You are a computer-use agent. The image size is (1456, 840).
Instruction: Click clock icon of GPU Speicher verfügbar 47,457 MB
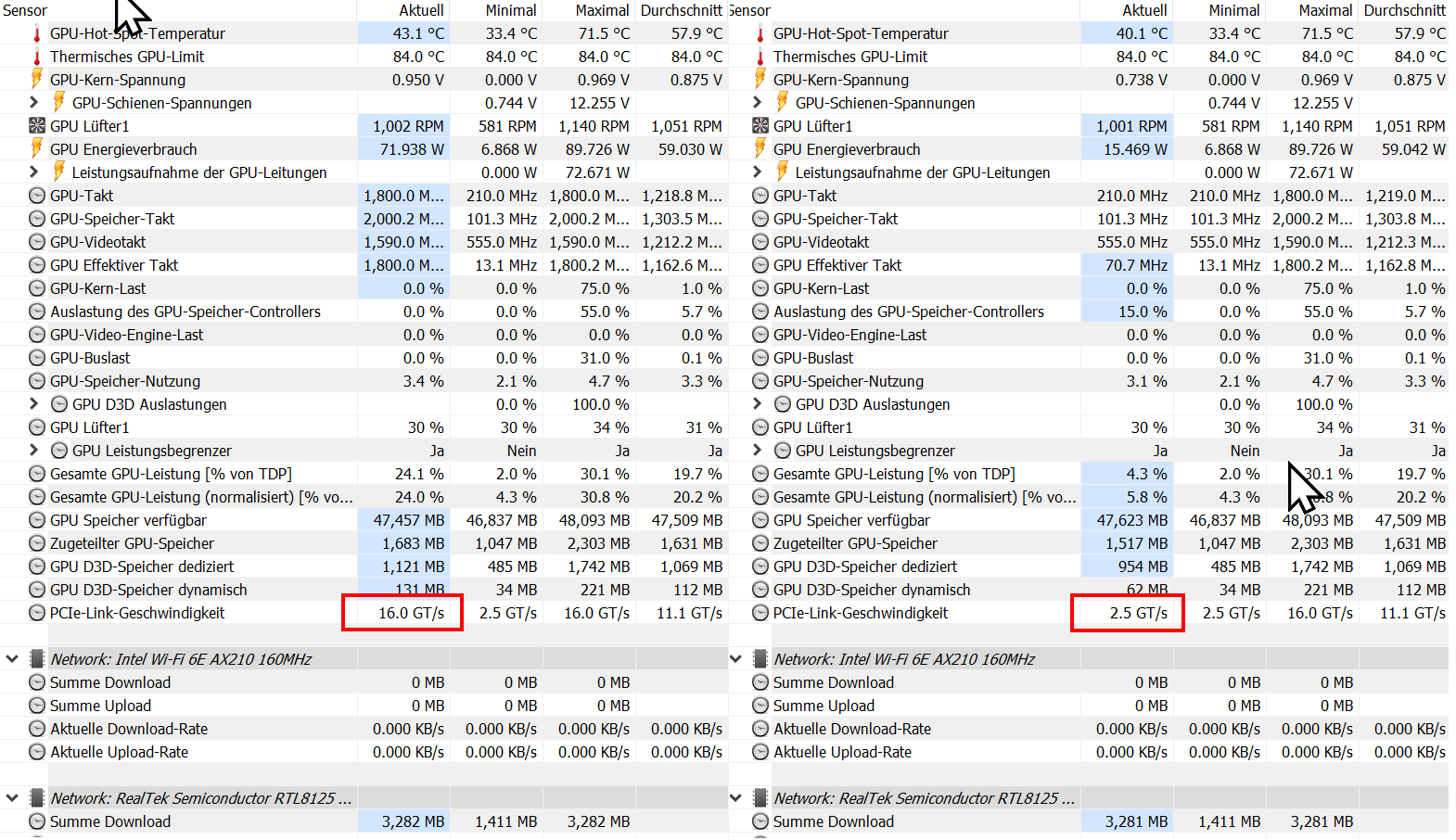pos(37,520)
